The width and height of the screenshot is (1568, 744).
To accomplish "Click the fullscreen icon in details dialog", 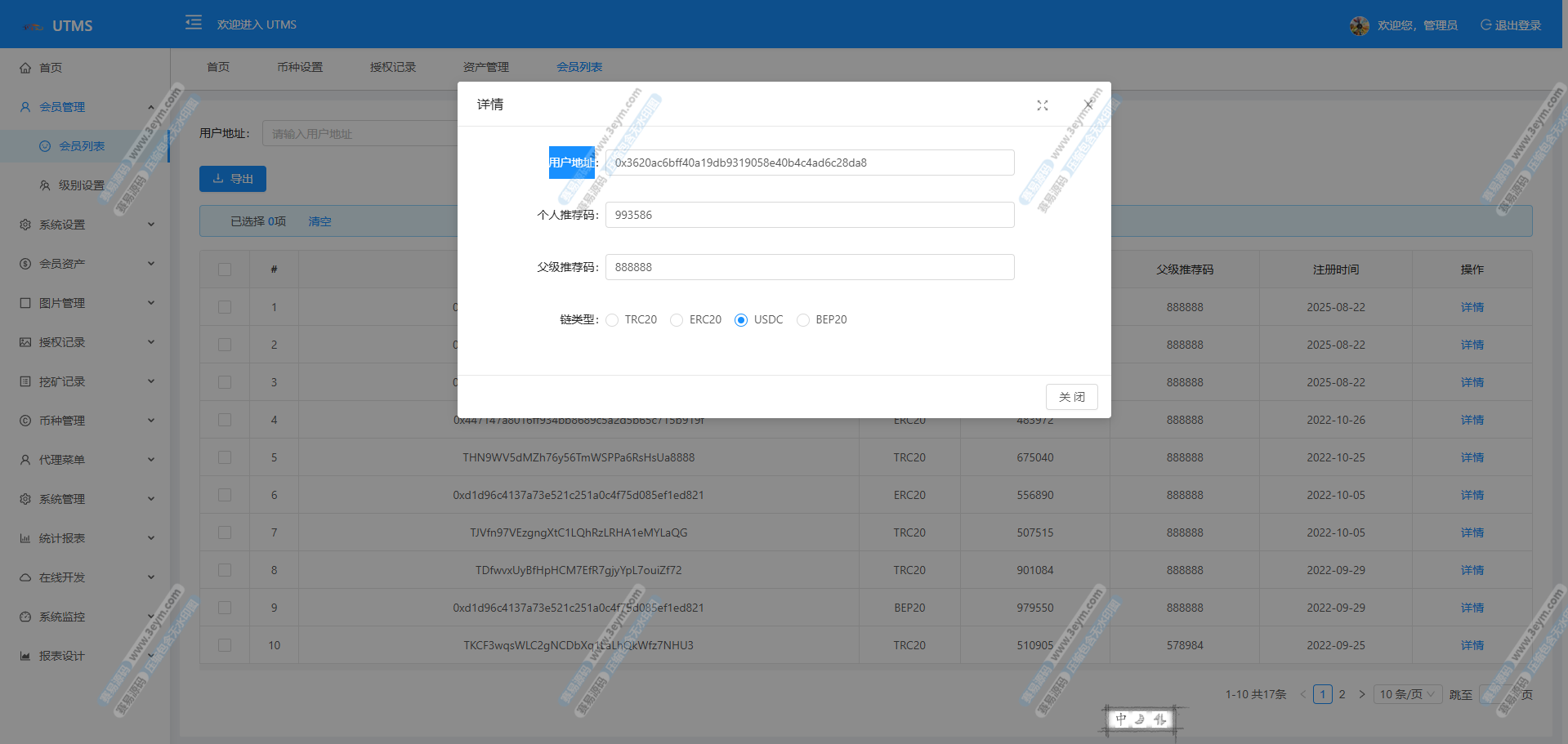I will (x=1043, y=105).
